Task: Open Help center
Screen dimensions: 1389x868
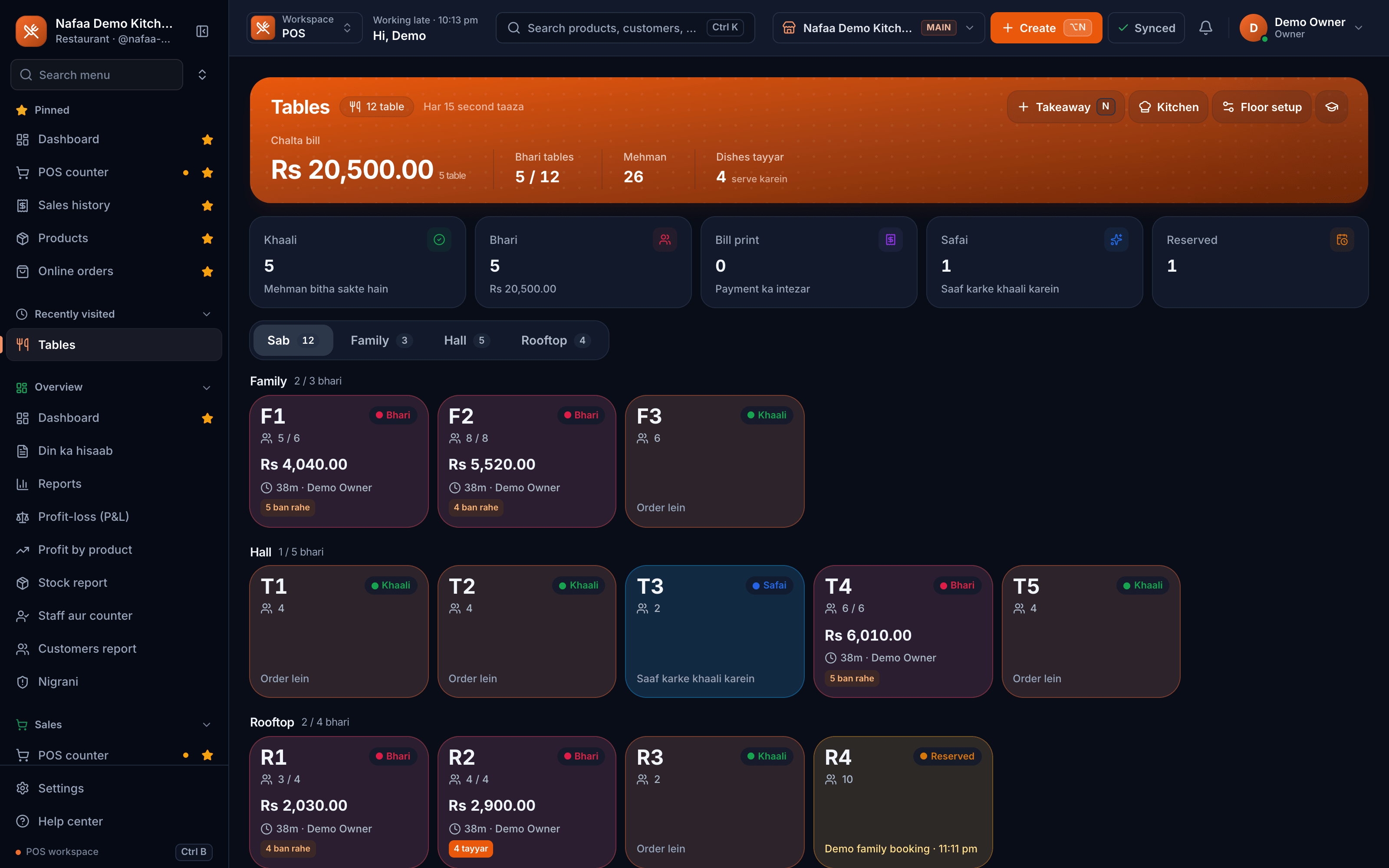Action: pos(114,821)
